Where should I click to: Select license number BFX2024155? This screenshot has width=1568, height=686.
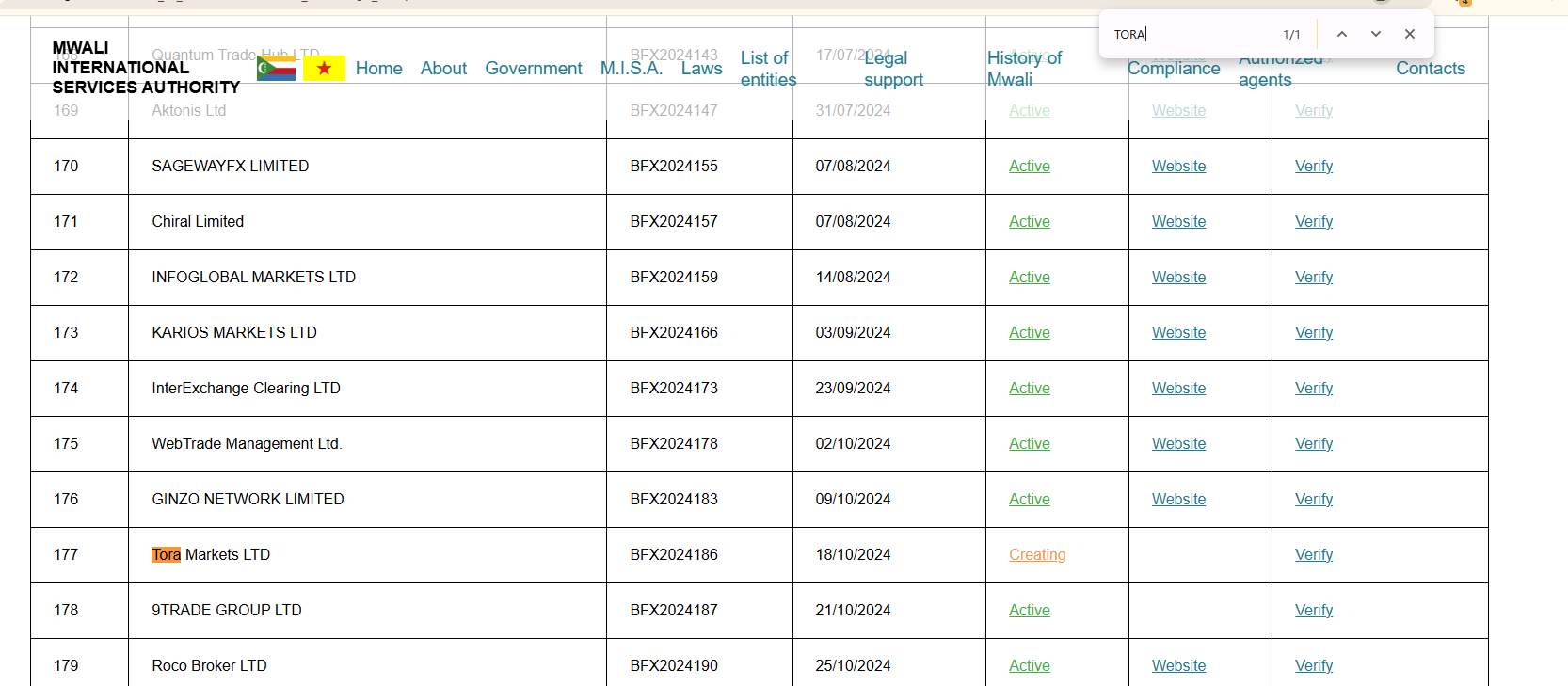click(x=674, y=167)
